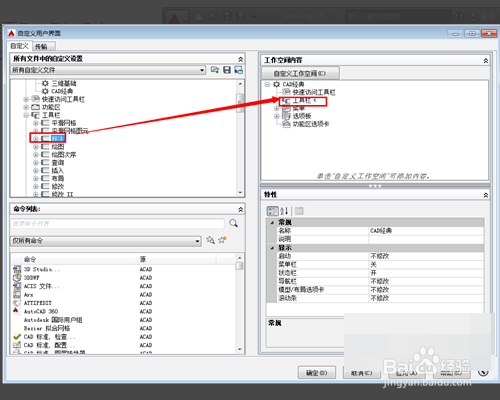
Task: Click the 确定(O) button
Action: pyautogui.click(x=317, y=373)
